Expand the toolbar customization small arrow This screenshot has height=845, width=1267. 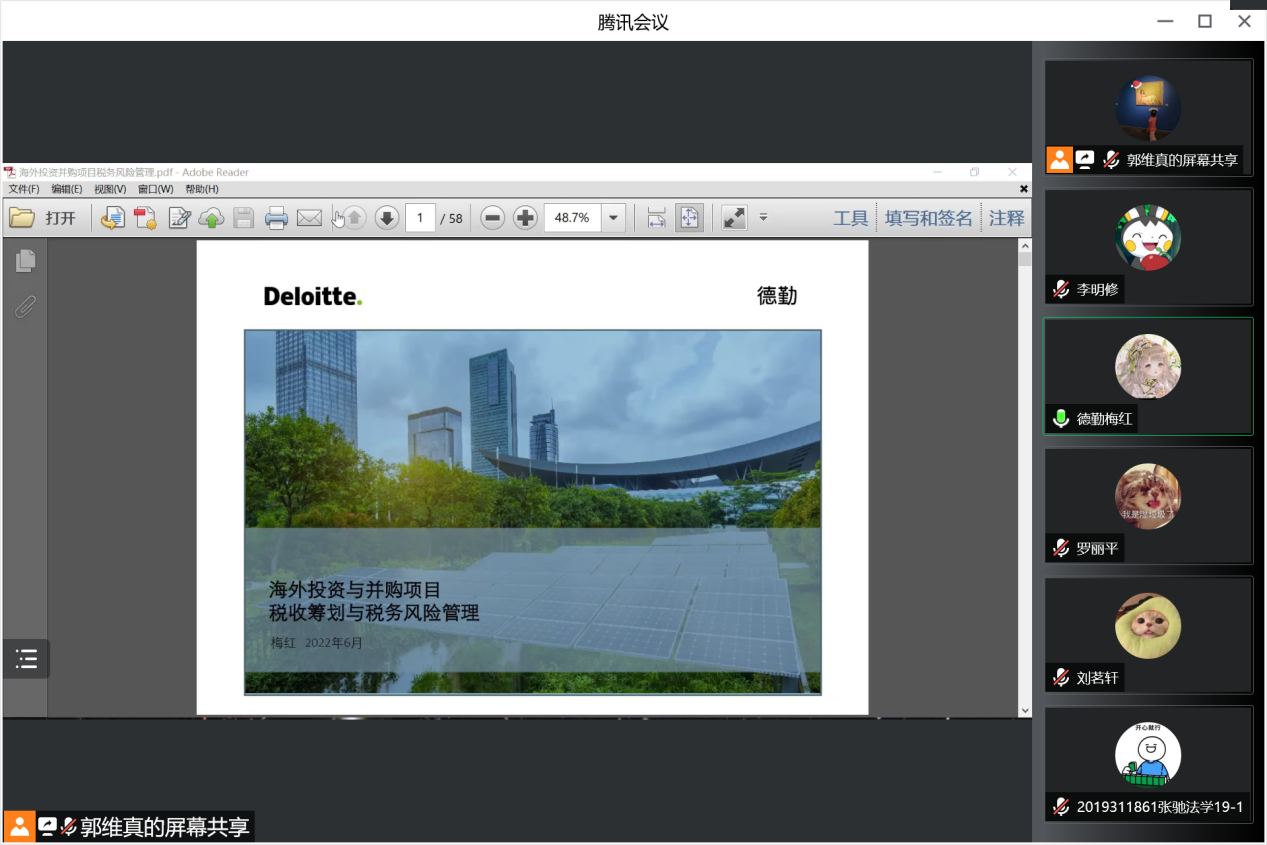763,218
